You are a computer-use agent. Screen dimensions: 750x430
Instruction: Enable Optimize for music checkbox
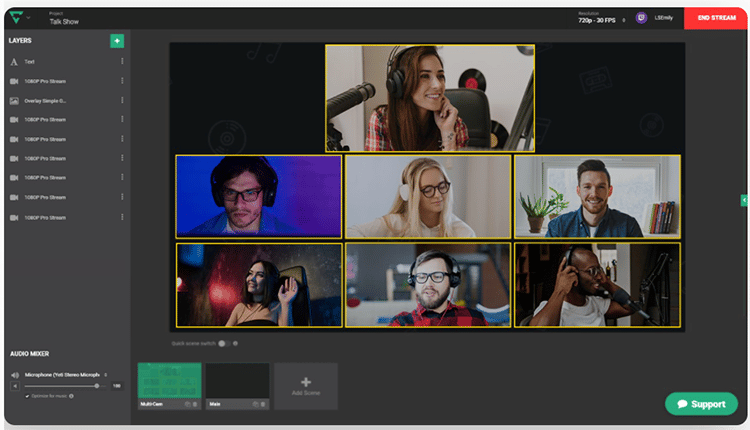28,395
